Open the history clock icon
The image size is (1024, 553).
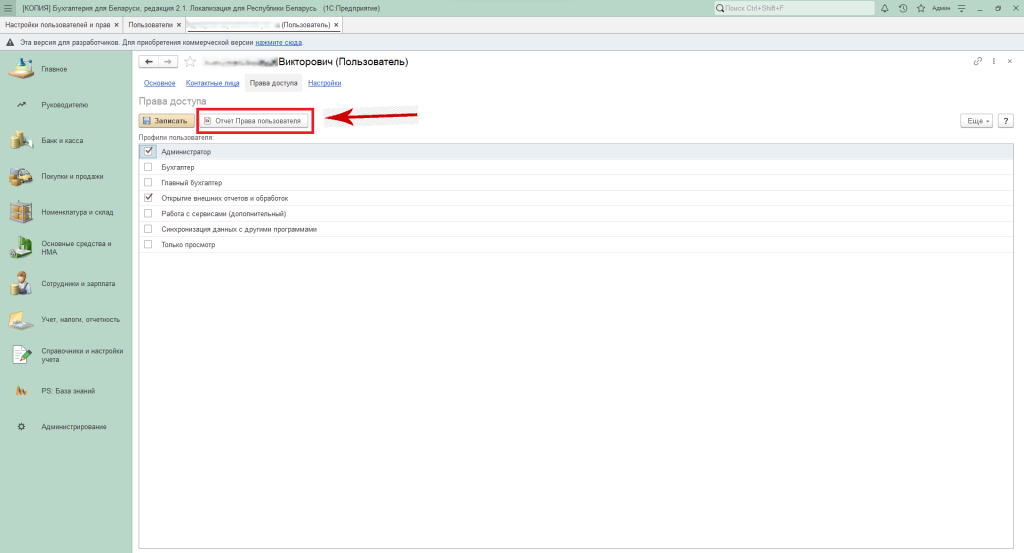(x=903, y=8)
